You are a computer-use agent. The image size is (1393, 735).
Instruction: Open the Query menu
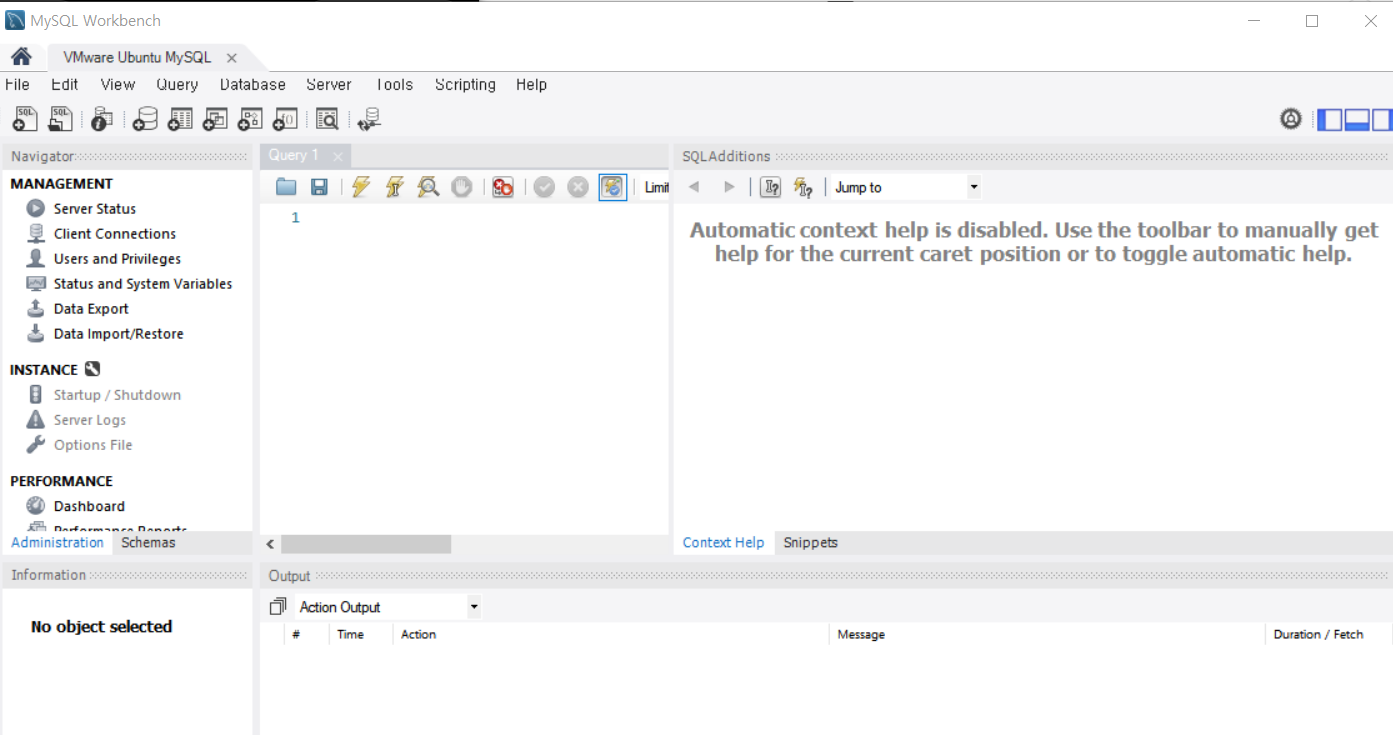click(x=177, y=84)
